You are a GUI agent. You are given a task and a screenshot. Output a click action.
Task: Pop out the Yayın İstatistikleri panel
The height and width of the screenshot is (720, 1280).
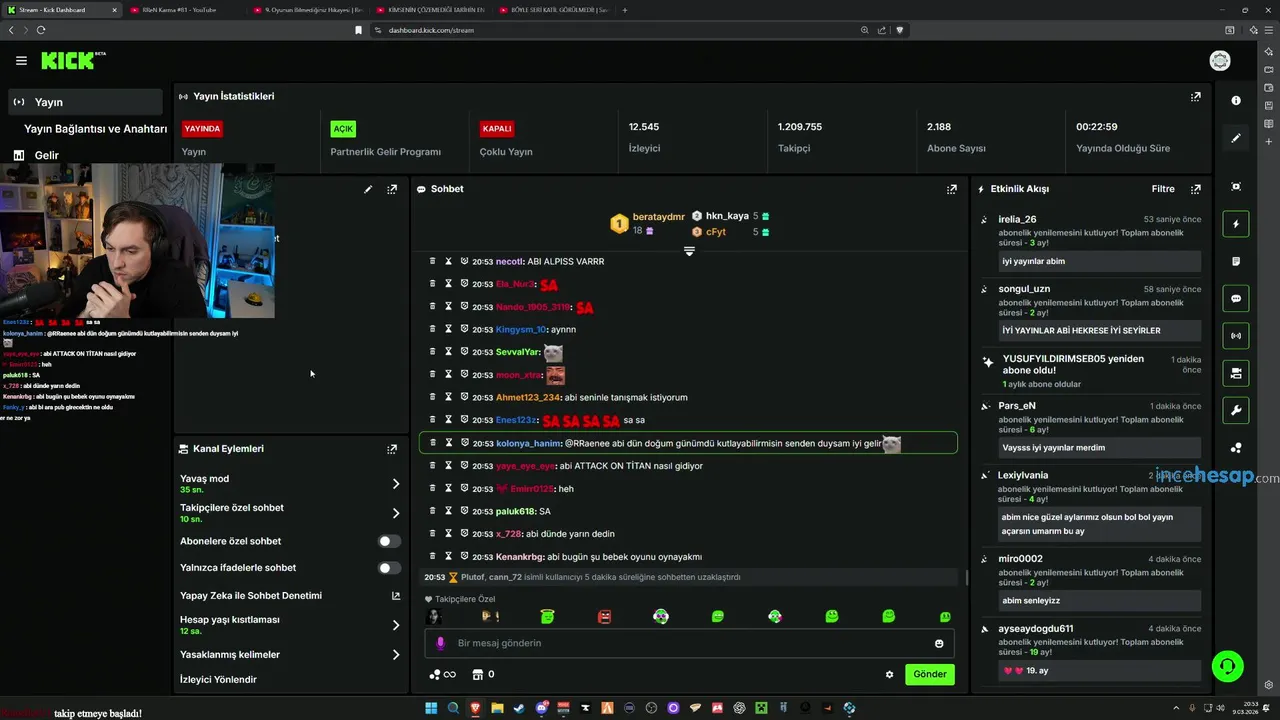click(x=1195, y=97)
